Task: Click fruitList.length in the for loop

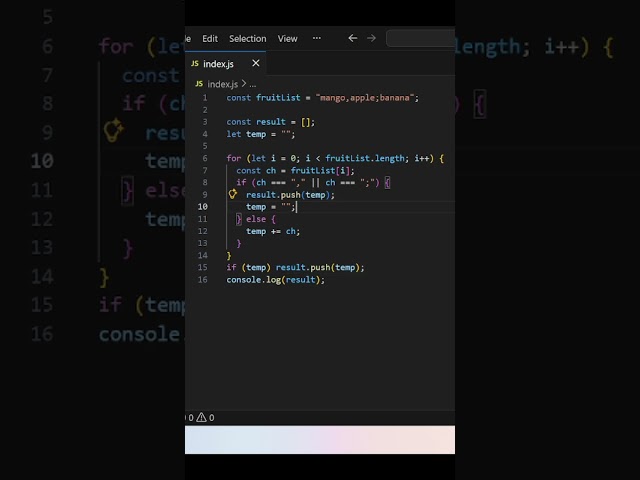Action: [364, 158]
